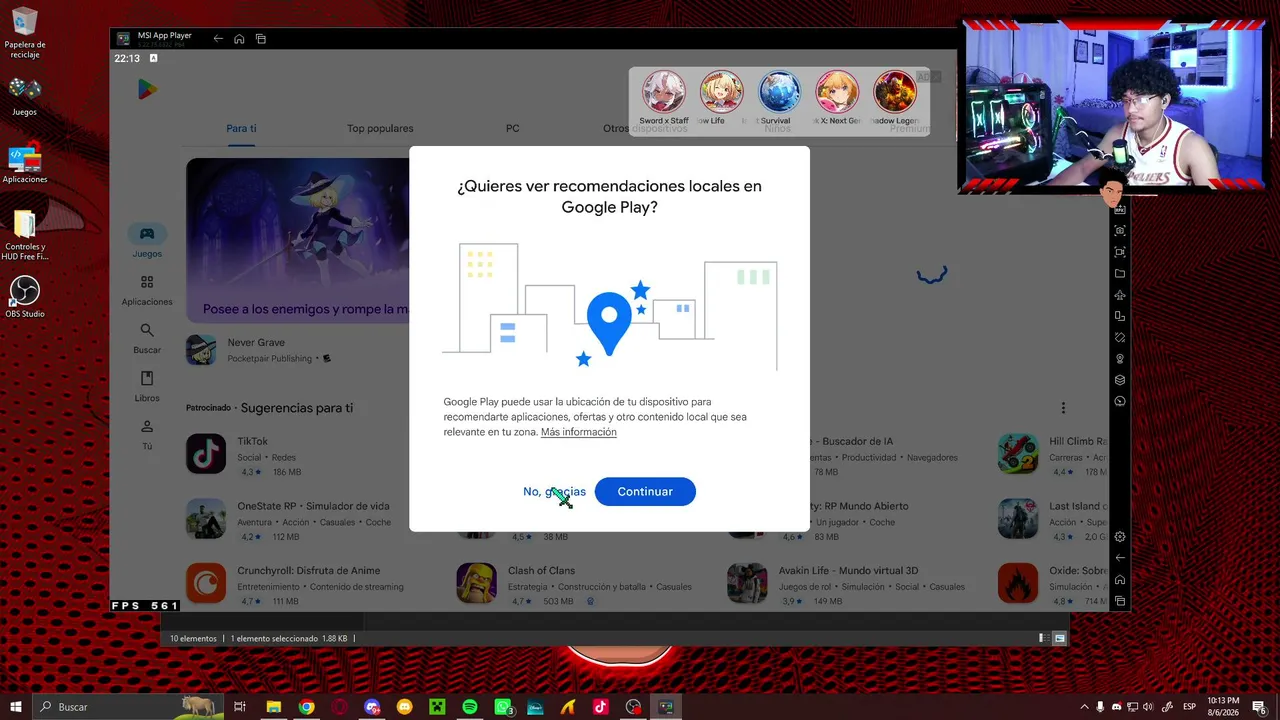The image size is (1280, 720).
Task: Select the 'Para ti' tab
Action: [241, 128]
